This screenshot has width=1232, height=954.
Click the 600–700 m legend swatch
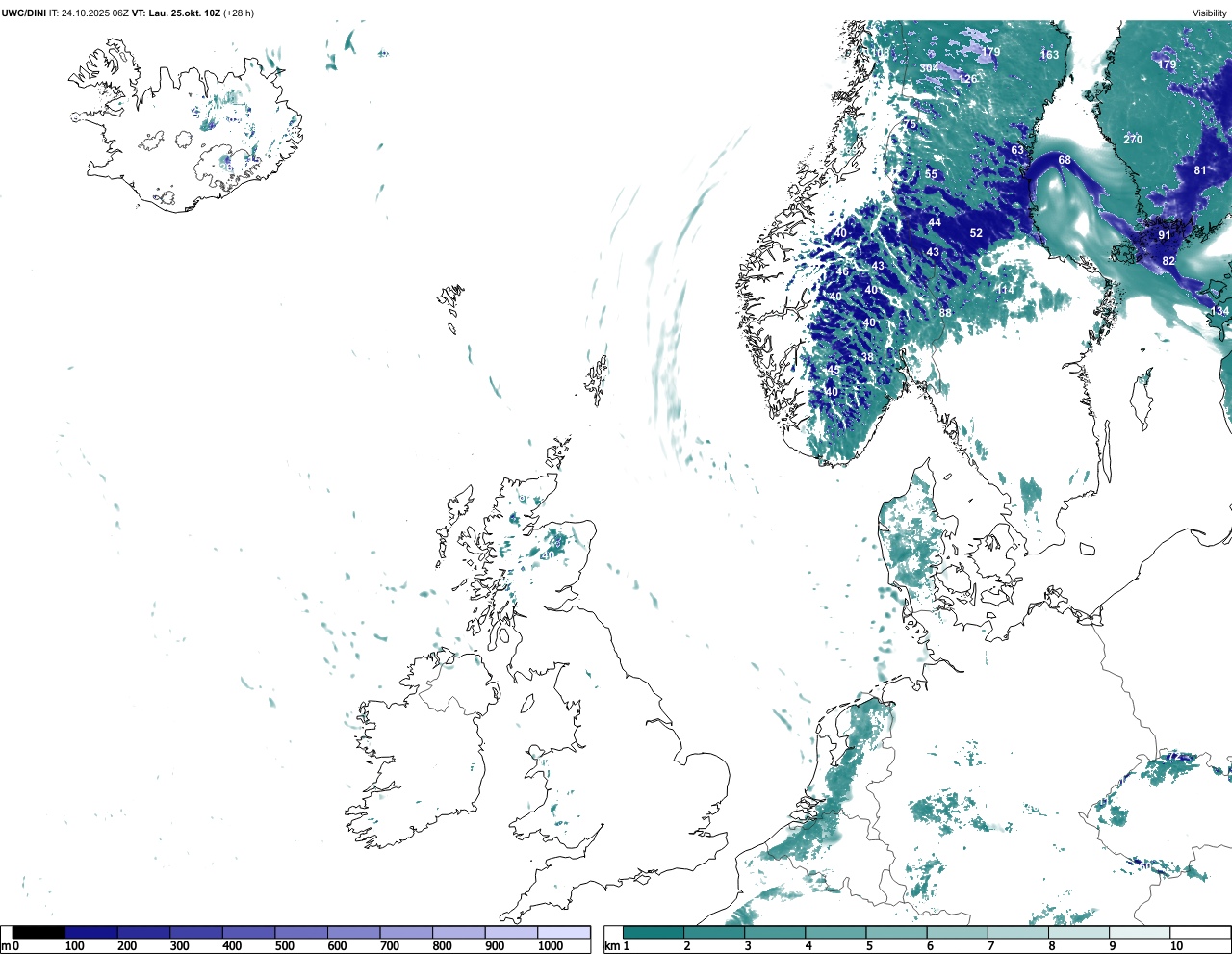(x=354, y=932)
